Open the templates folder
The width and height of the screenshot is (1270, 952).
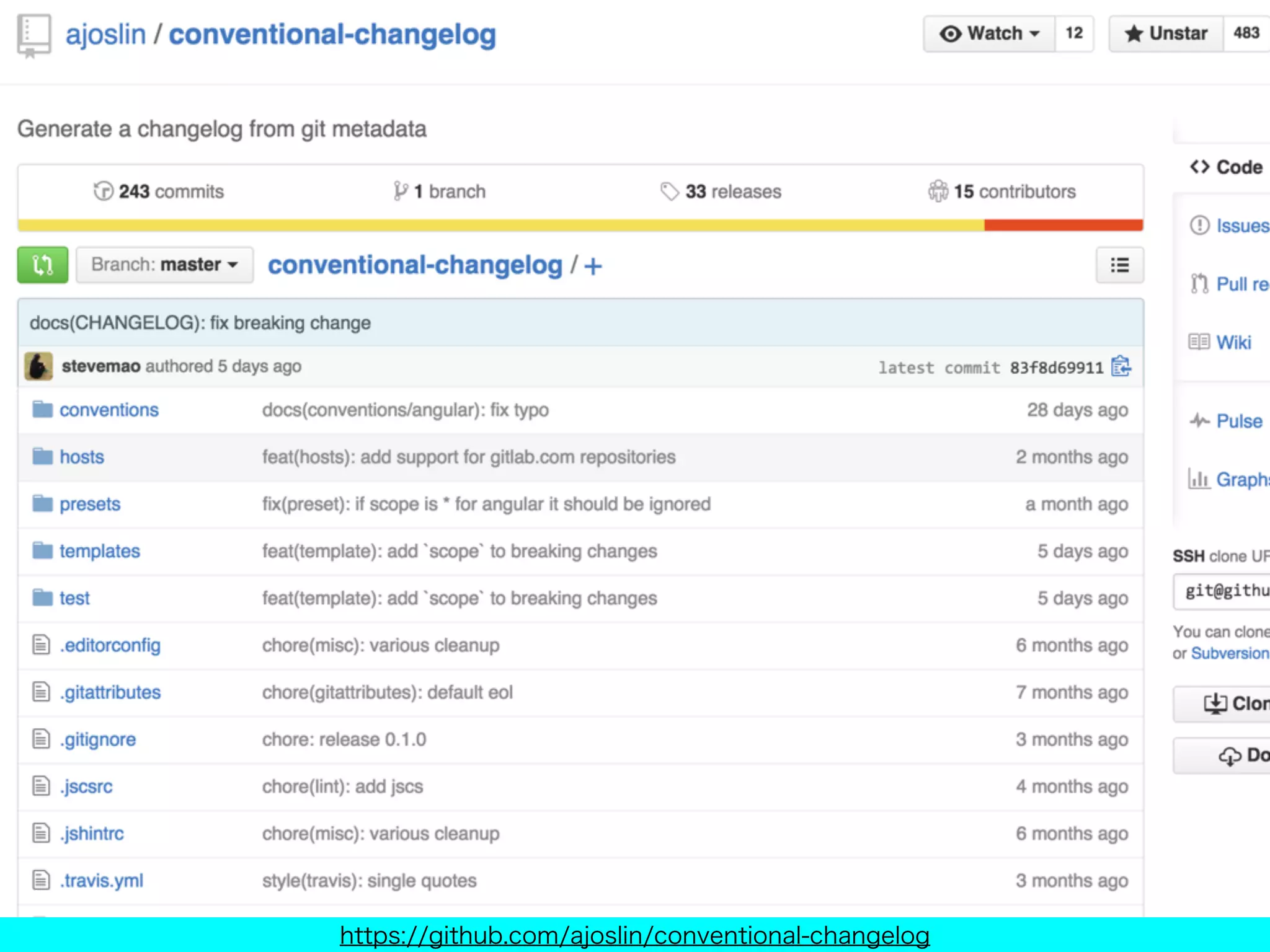point(100,552)
